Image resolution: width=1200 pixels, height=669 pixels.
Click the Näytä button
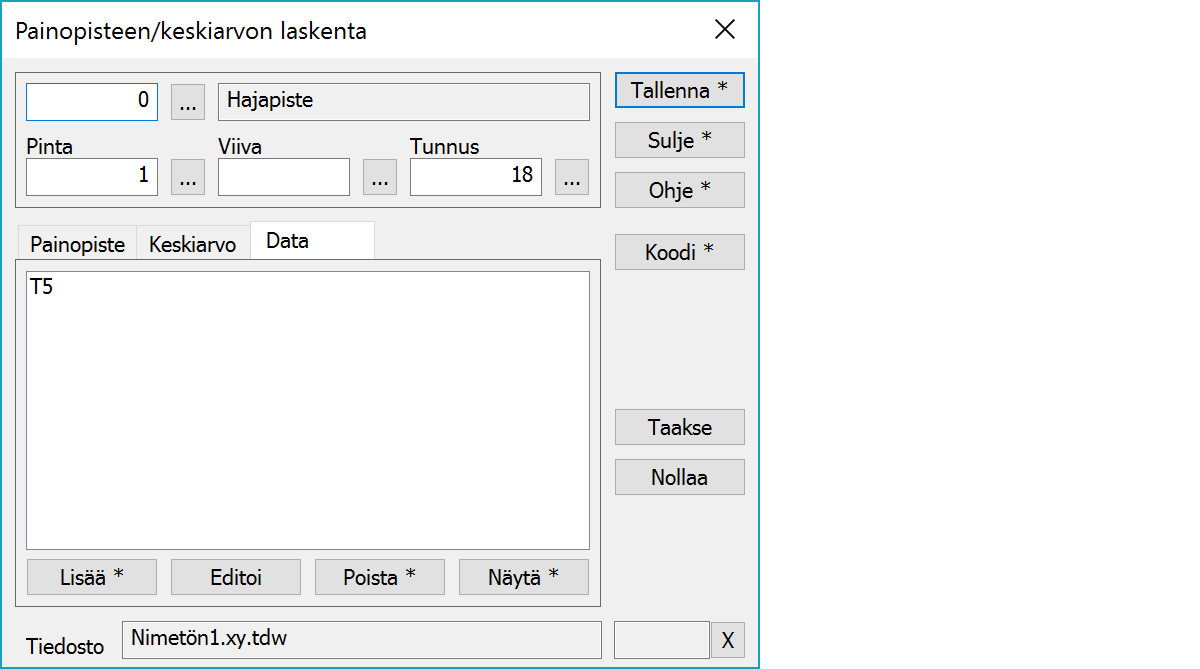pos(523,577)
